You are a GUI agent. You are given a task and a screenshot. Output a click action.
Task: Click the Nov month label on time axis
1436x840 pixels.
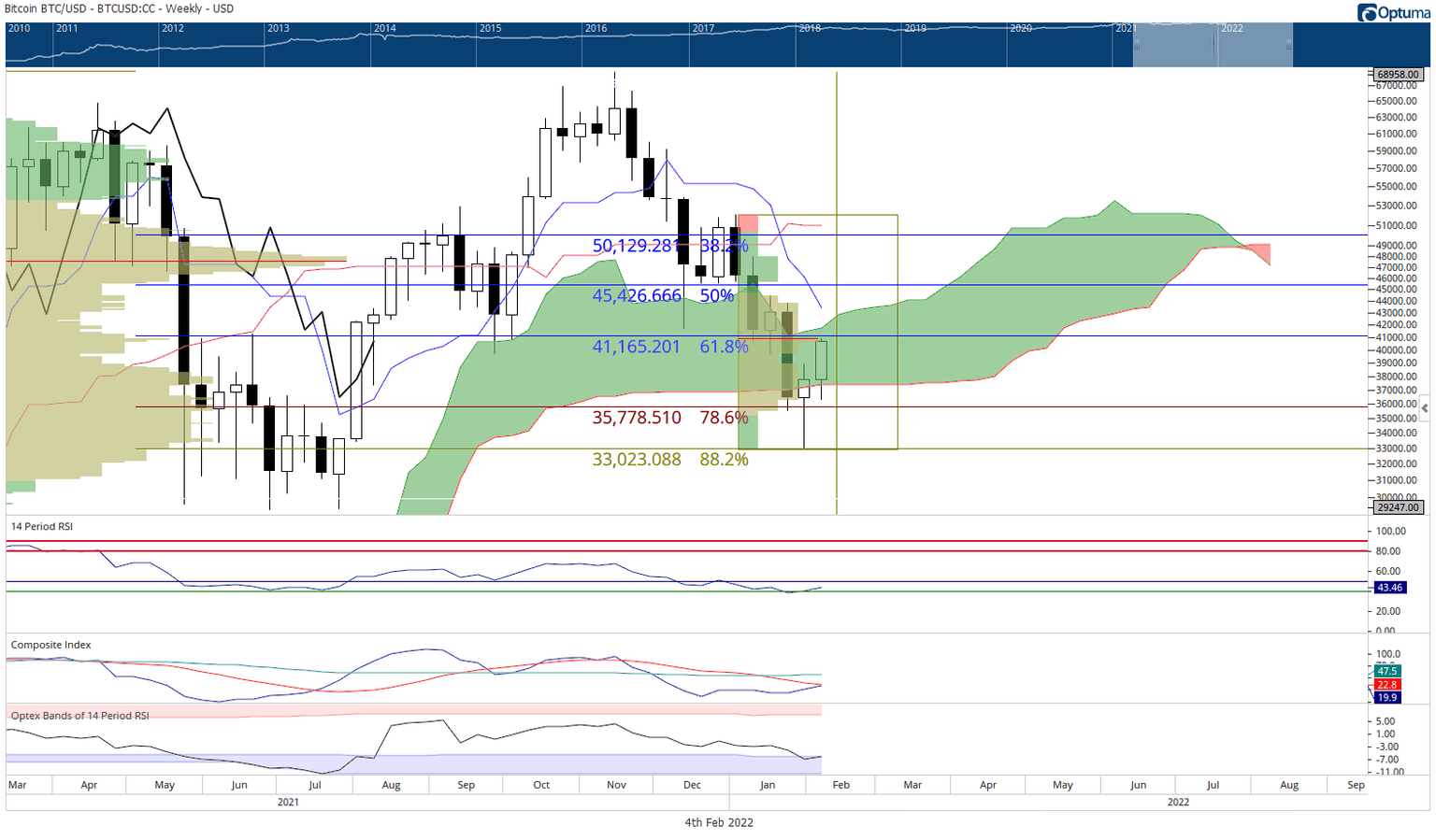pyautogui.click(x=616, y=785)
